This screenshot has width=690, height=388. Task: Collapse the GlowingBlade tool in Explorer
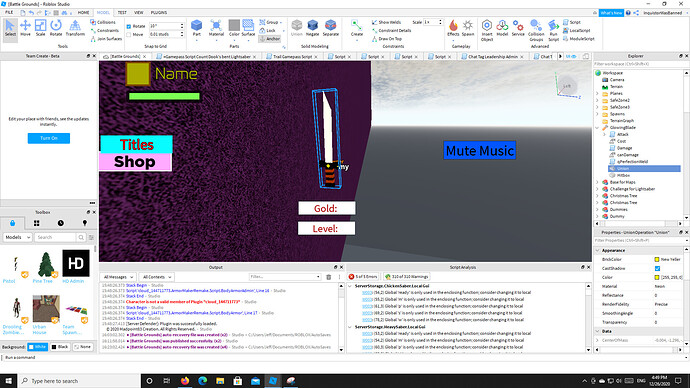(597, 128)
